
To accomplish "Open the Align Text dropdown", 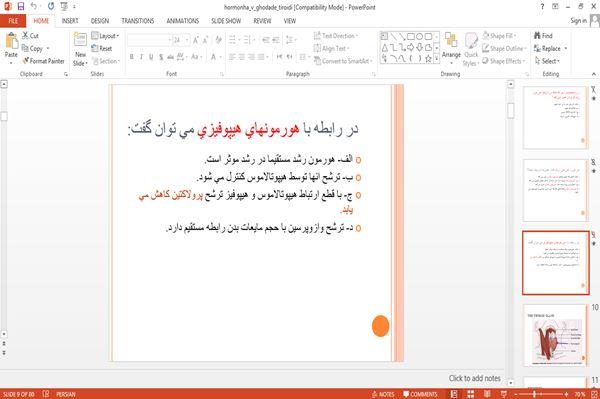I will 331,48.
